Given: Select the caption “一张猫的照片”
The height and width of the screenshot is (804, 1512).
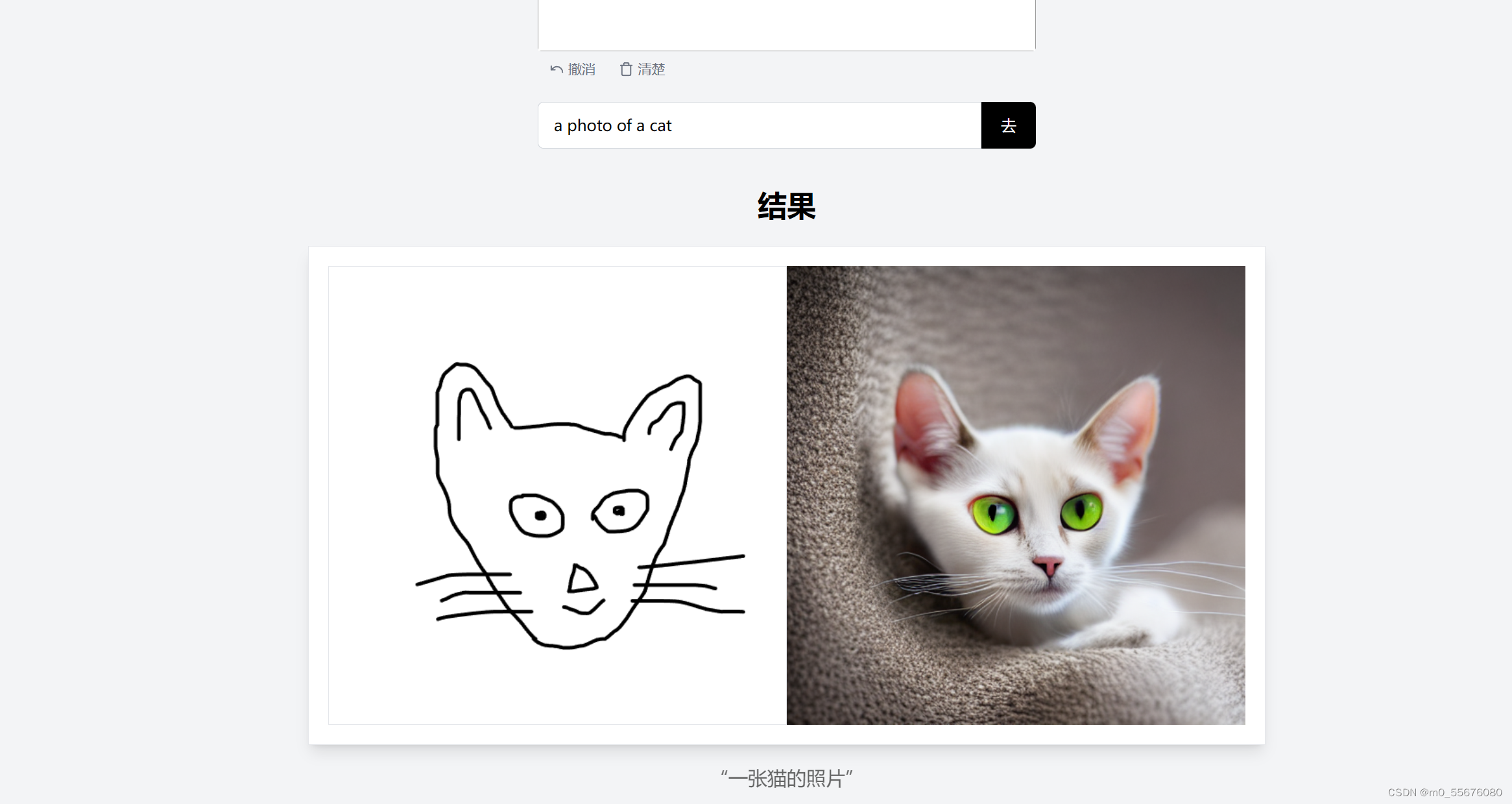Looking at the screenshot, I should [787, 778].
